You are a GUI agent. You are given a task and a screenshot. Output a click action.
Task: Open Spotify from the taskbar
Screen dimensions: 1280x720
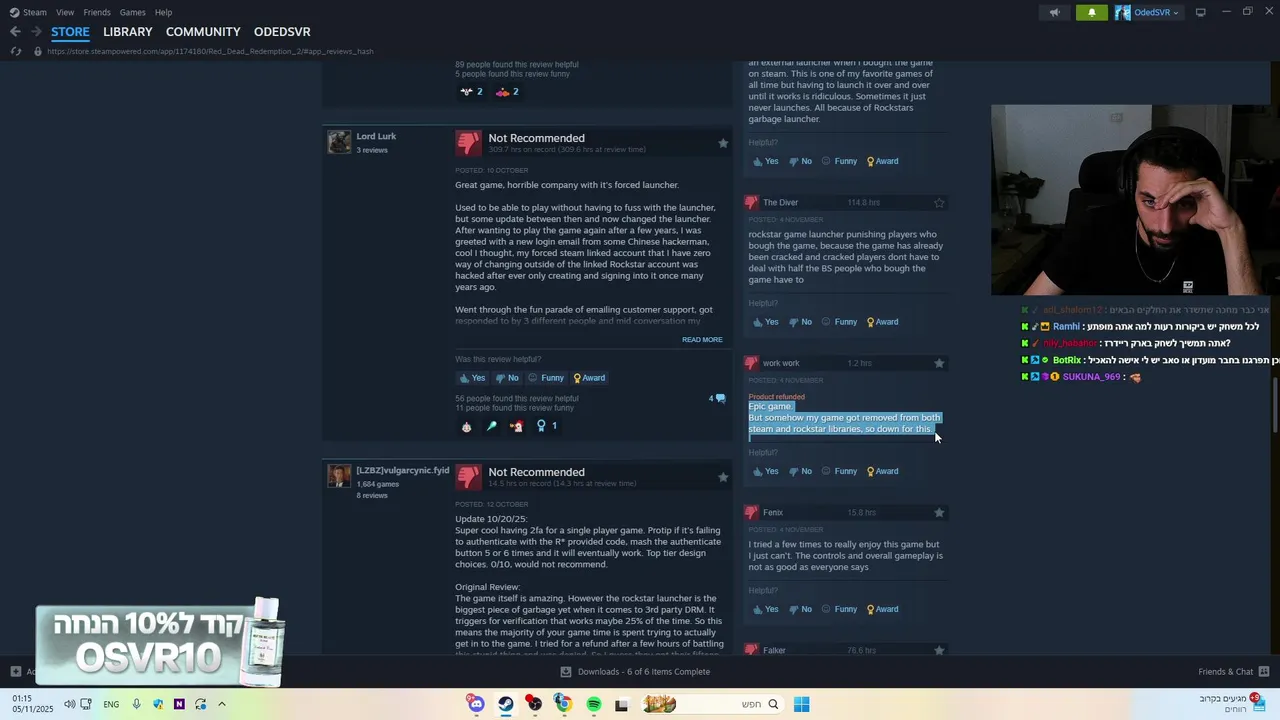point(593,704)
